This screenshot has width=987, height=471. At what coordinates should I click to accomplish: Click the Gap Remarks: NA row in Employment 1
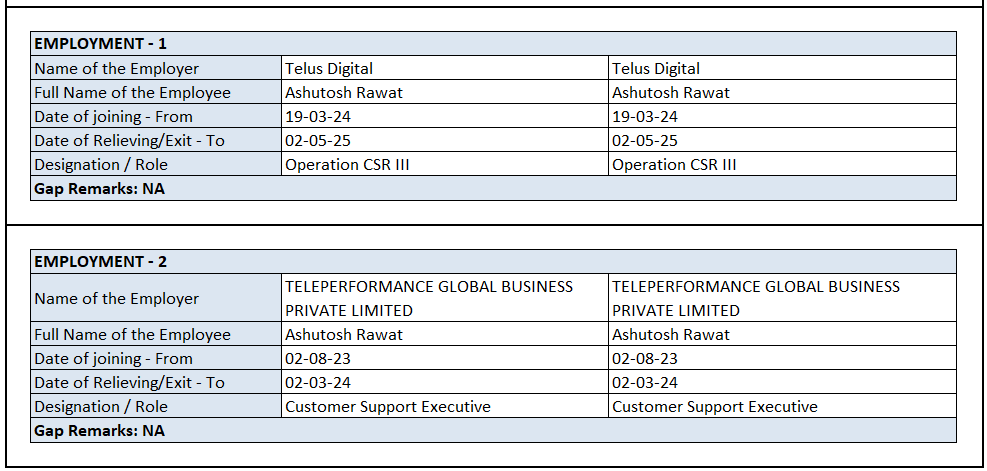(100, 189)
